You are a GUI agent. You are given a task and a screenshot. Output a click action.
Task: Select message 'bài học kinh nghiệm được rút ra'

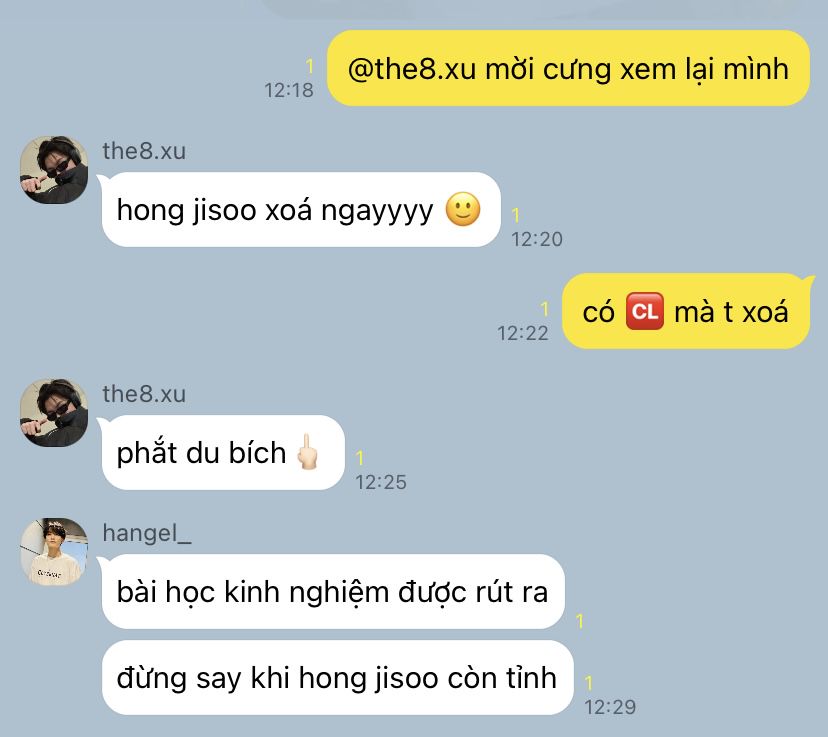(x=333, y=591)
